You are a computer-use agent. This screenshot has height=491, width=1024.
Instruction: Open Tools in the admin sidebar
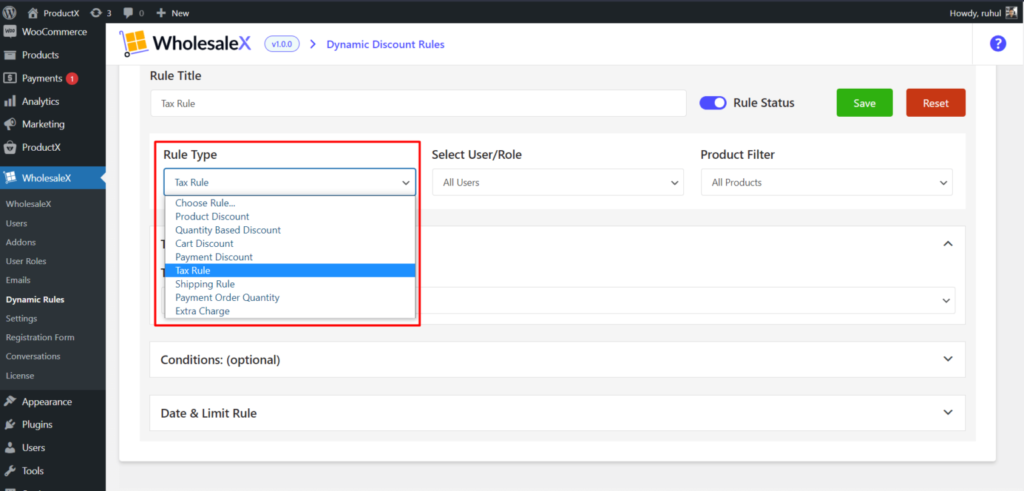point(52,471)
